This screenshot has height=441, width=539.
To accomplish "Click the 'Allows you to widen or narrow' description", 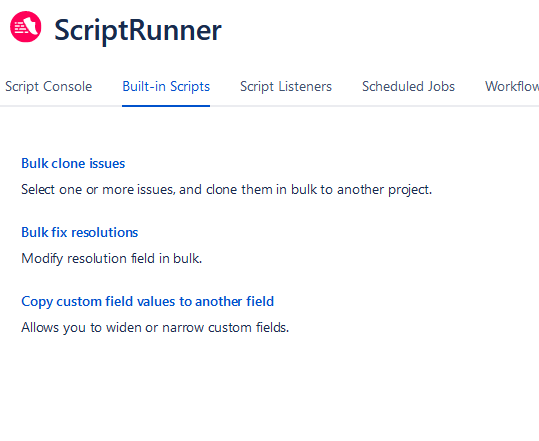I will click(x=155, y=328).
